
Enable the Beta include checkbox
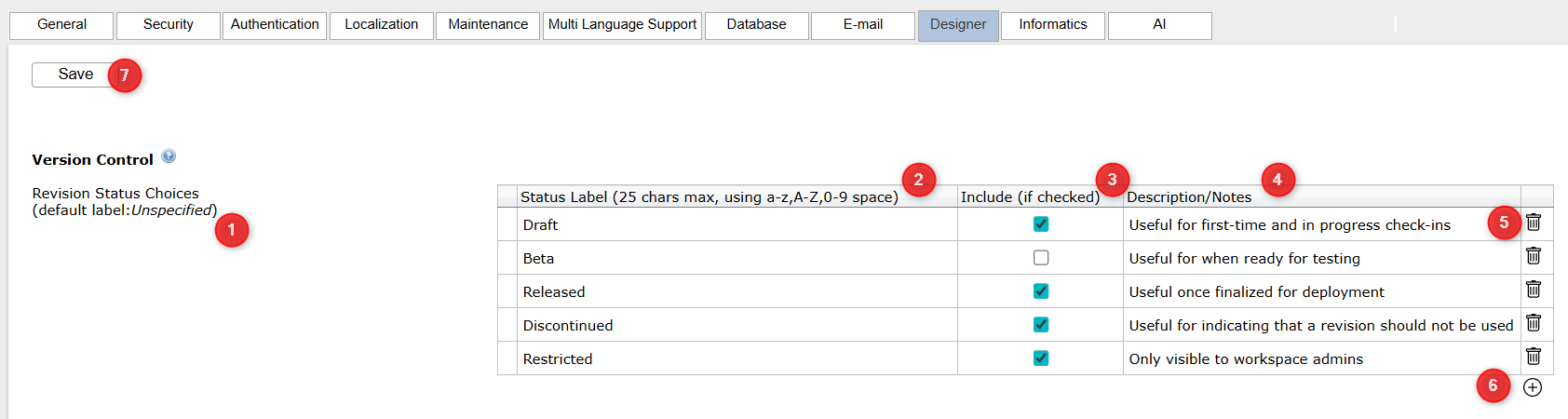(x=1041, y=258)
